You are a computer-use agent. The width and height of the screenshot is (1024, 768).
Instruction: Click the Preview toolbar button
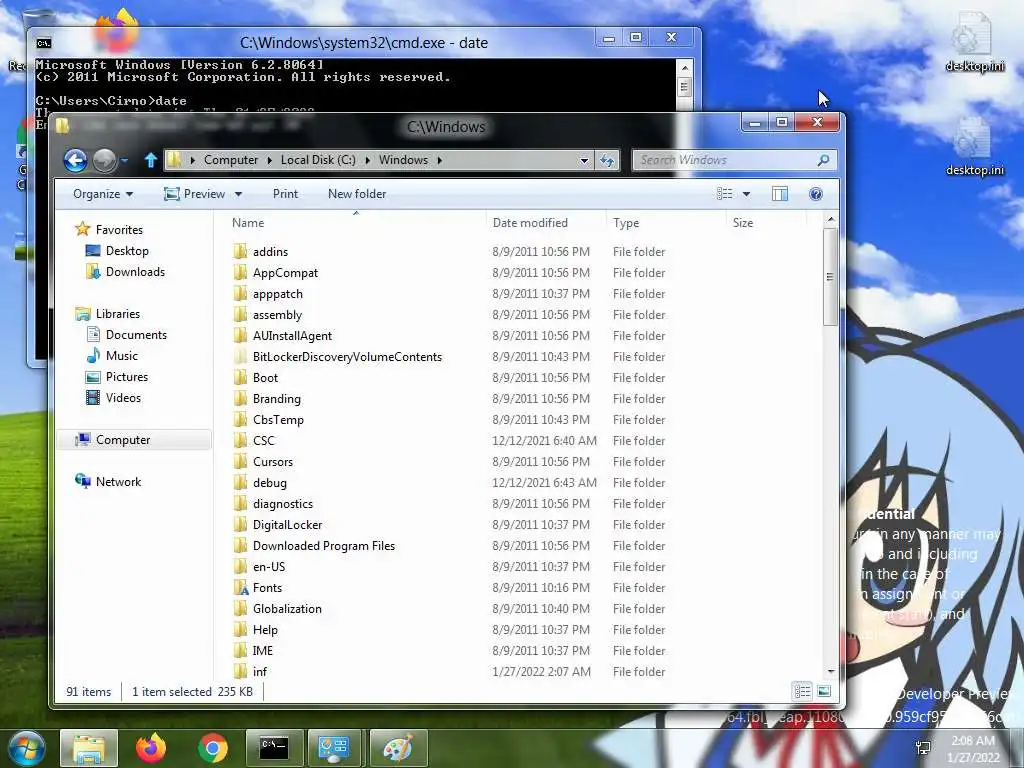195,194
